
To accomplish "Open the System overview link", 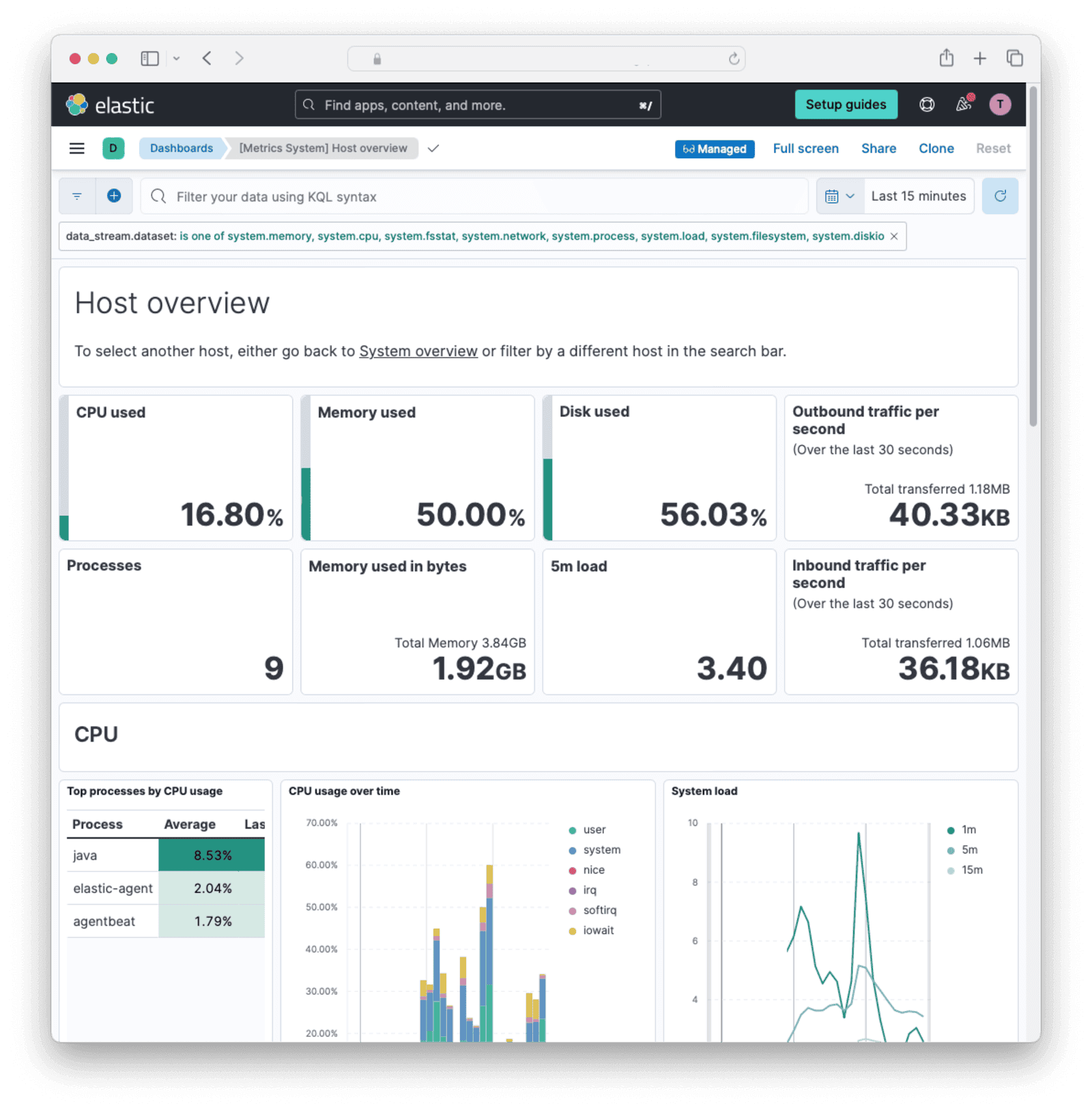I will click(x=418, y=351).
